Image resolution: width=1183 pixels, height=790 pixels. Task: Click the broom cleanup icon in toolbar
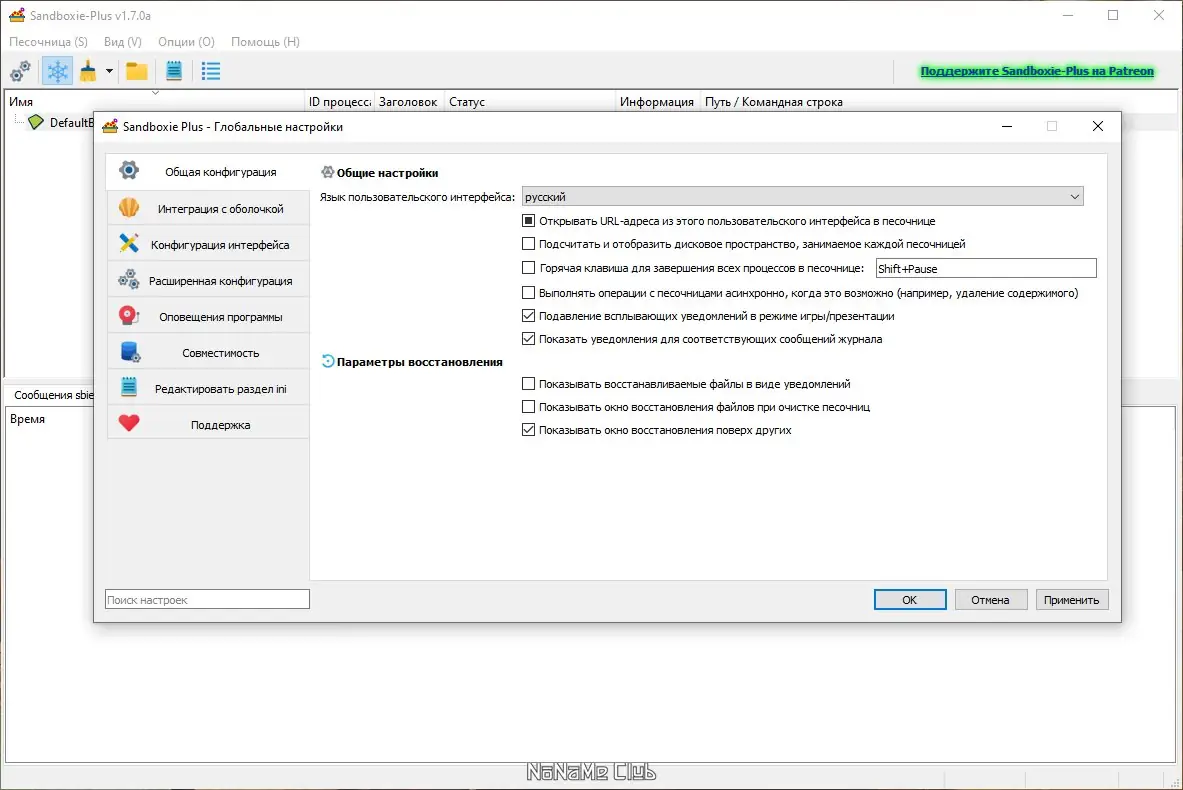point(88,72)
